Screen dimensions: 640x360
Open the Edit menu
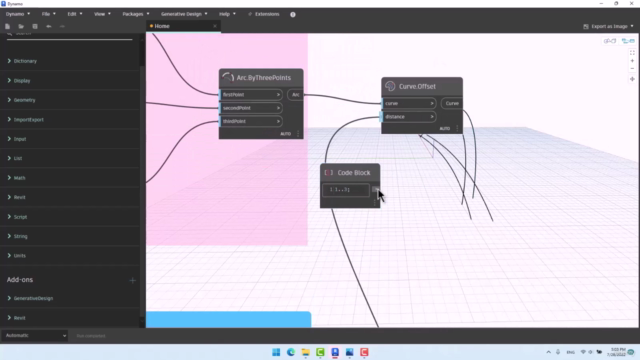(75, 14)
